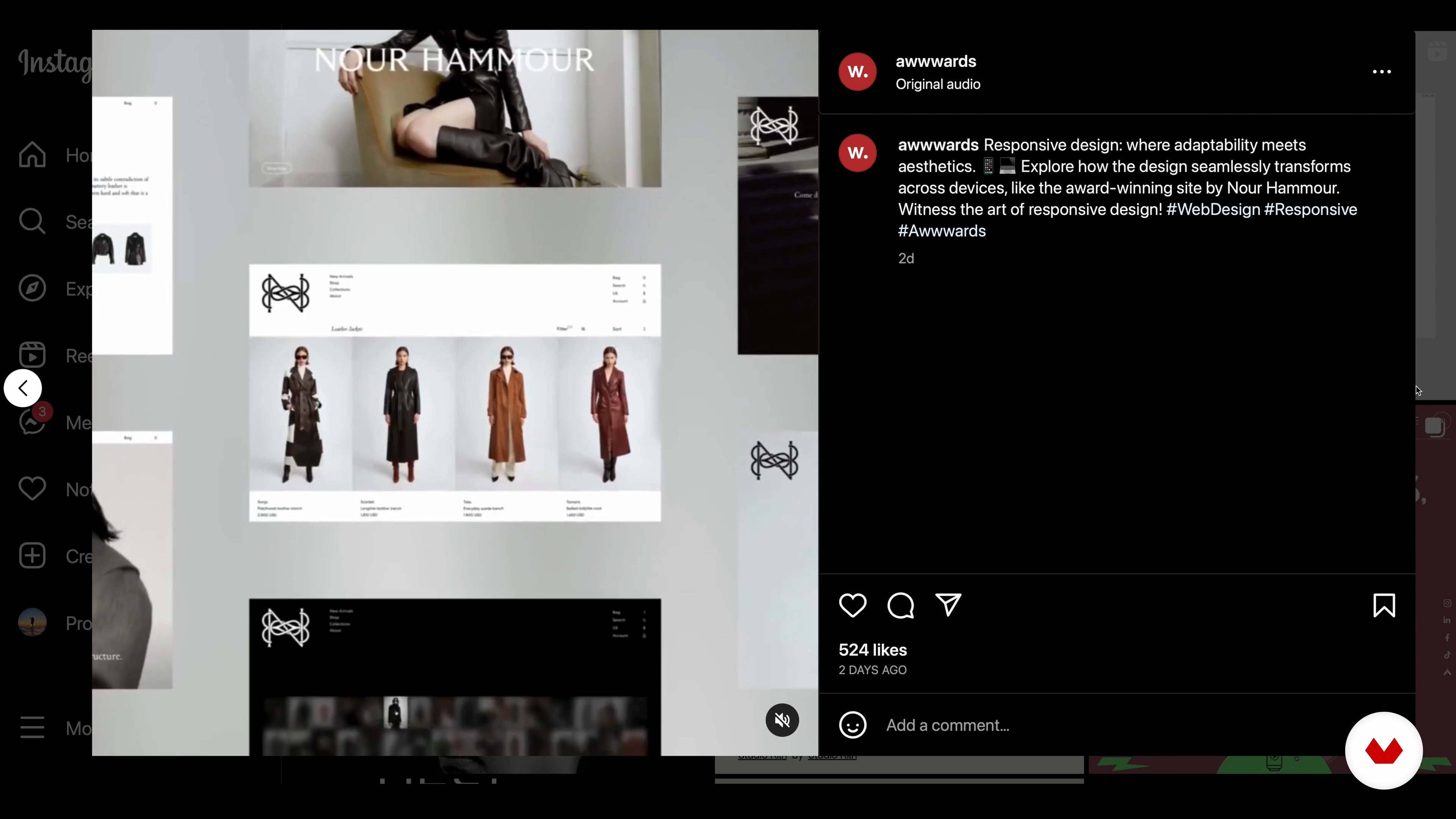Open #WebDesign hashtag
This screenshot has width=1456, height=819.
coord(1213,210)
